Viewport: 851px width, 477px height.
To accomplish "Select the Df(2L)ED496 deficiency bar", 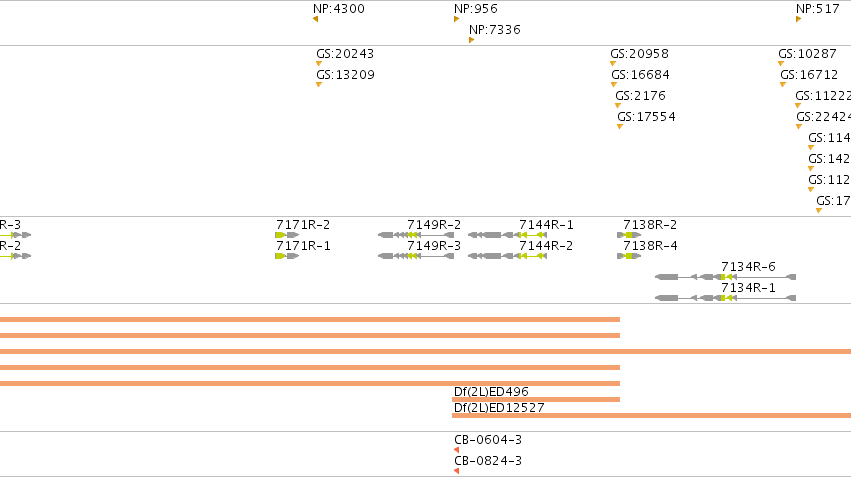I will point(536,399).
